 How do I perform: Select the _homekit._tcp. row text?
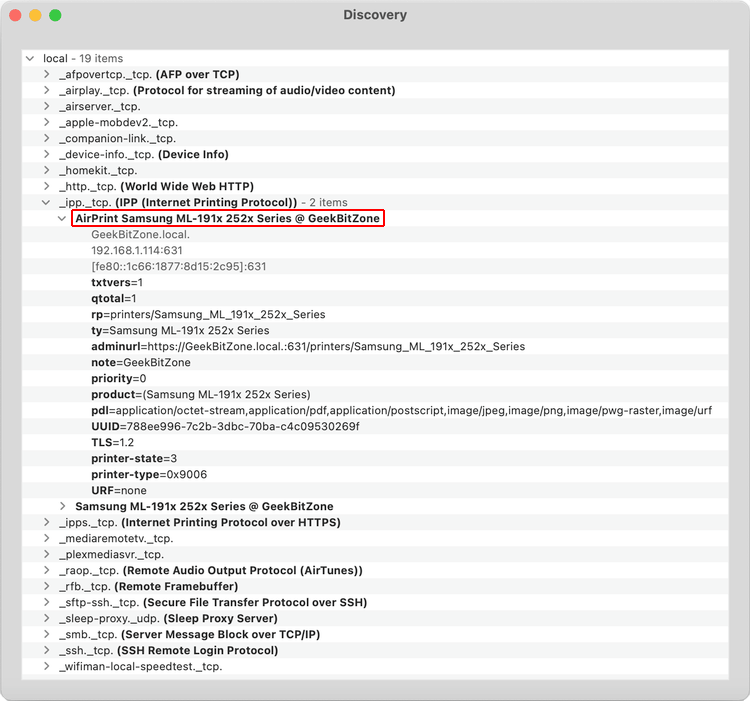pyautogui.click(x=98, y=171)
